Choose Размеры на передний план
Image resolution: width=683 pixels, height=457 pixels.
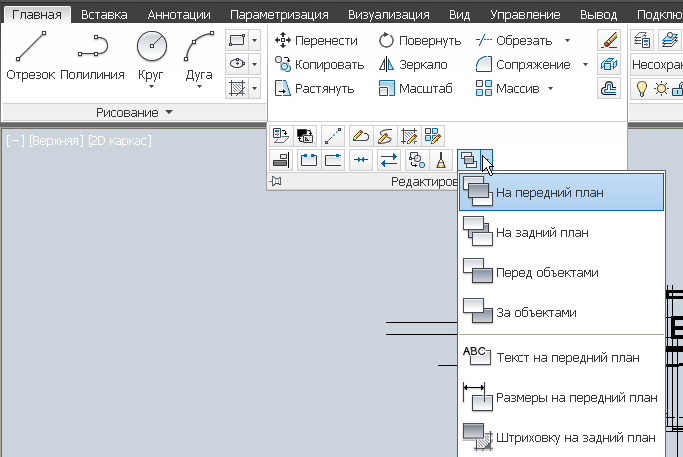(561, 397)
